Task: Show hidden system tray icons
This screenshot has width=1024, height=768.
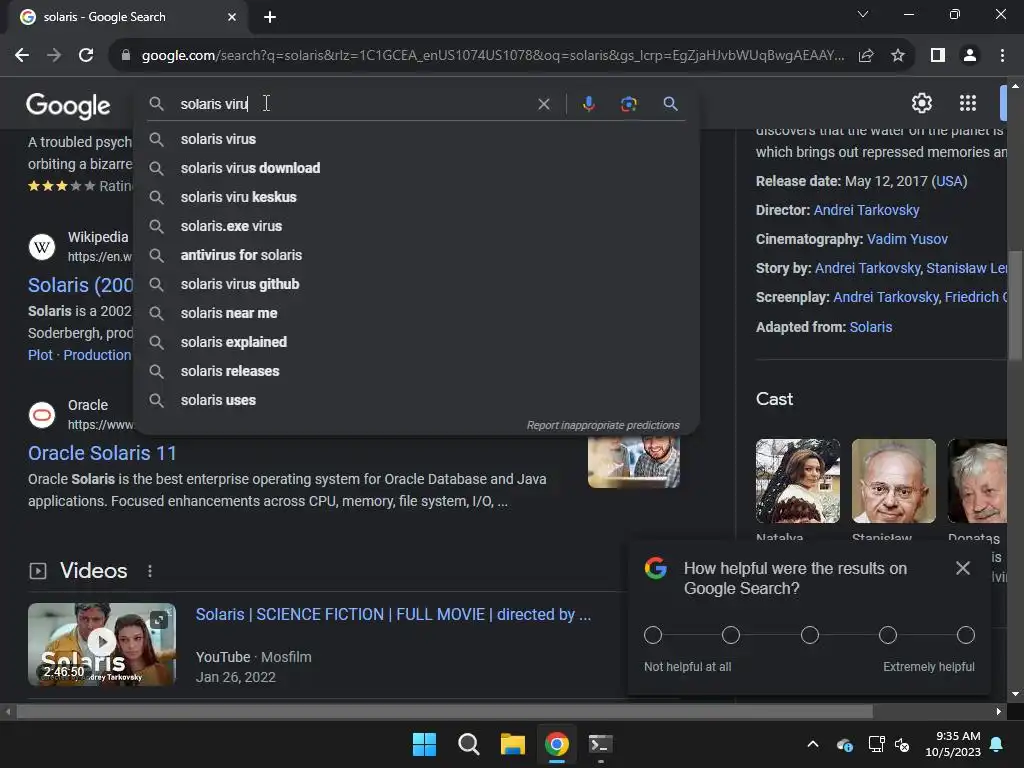Action: coord(813,744)
